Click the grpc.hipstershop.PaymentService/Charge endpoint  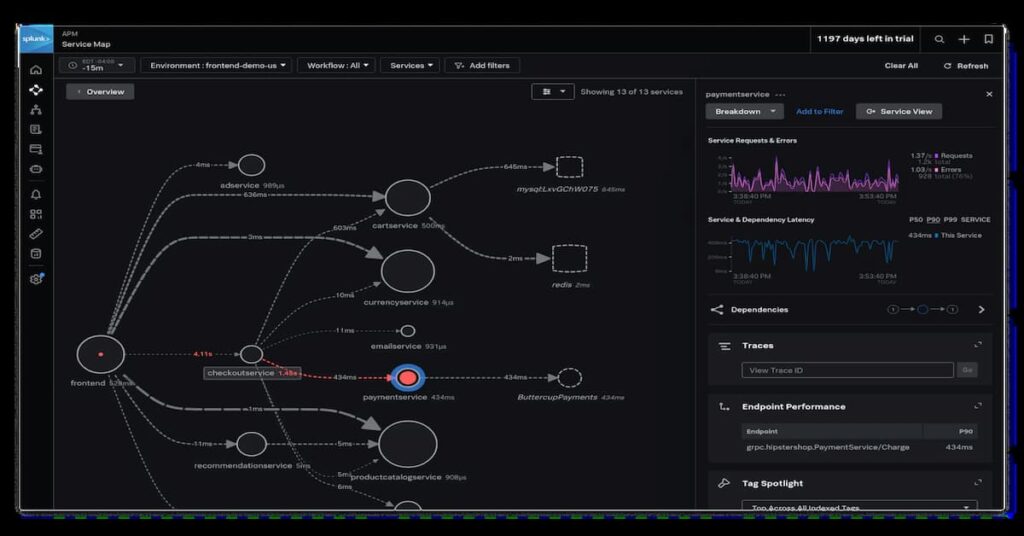[827, 447]
